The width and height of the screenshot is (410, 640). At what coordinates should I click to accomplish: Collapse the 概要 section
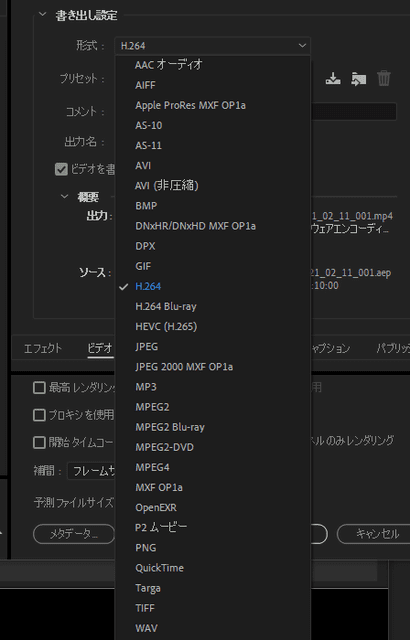click(x=64, y=196)
